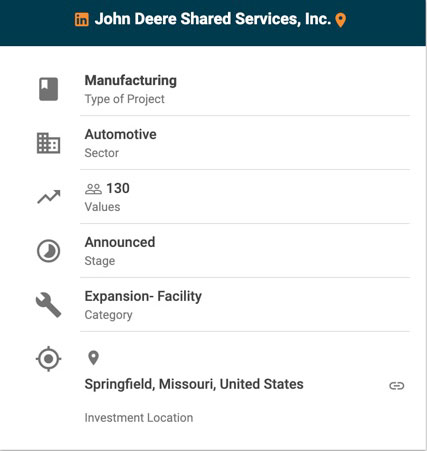Click the Expansion- Facility category value
427x451 pixels.
click(143, 296)
